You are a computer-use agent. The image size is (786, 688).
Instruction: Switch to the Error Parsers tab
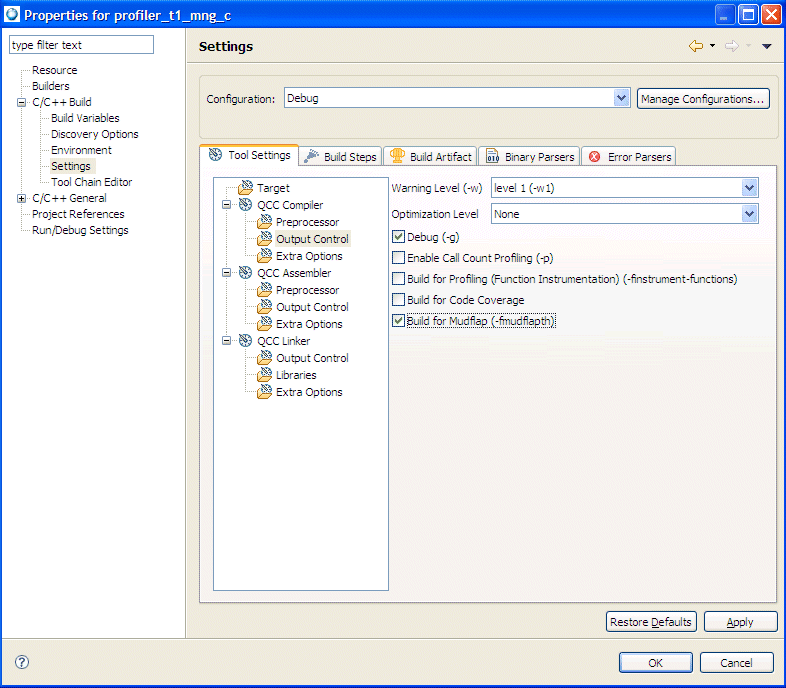point(630,156)
